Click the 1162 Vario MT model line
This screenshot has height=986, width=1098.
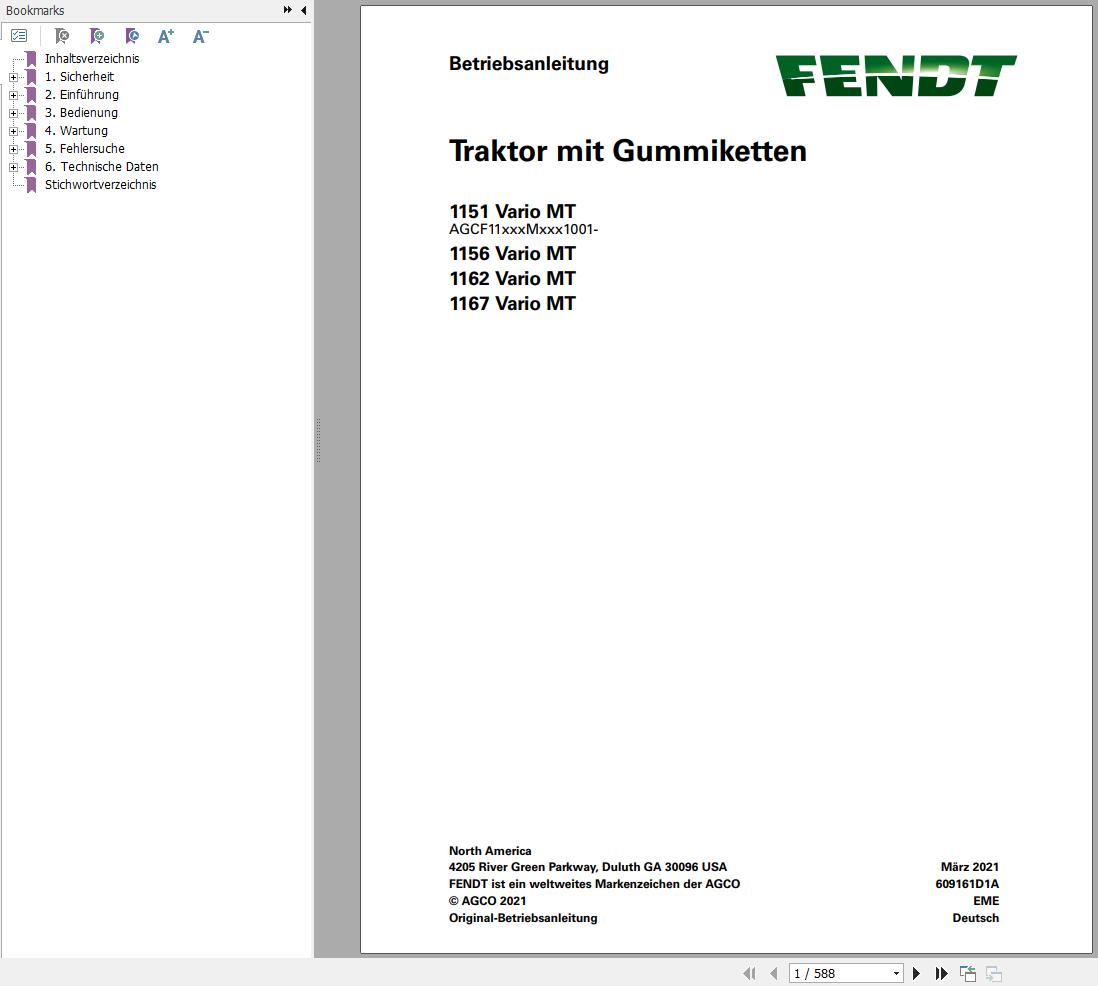[512, 279]
